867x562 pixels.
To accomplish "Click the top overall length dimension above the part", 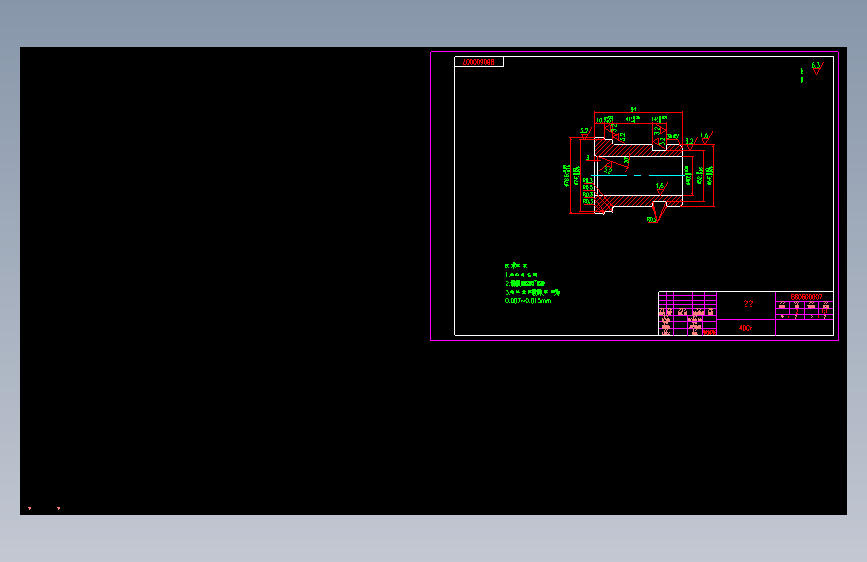I will click(634, 110).
